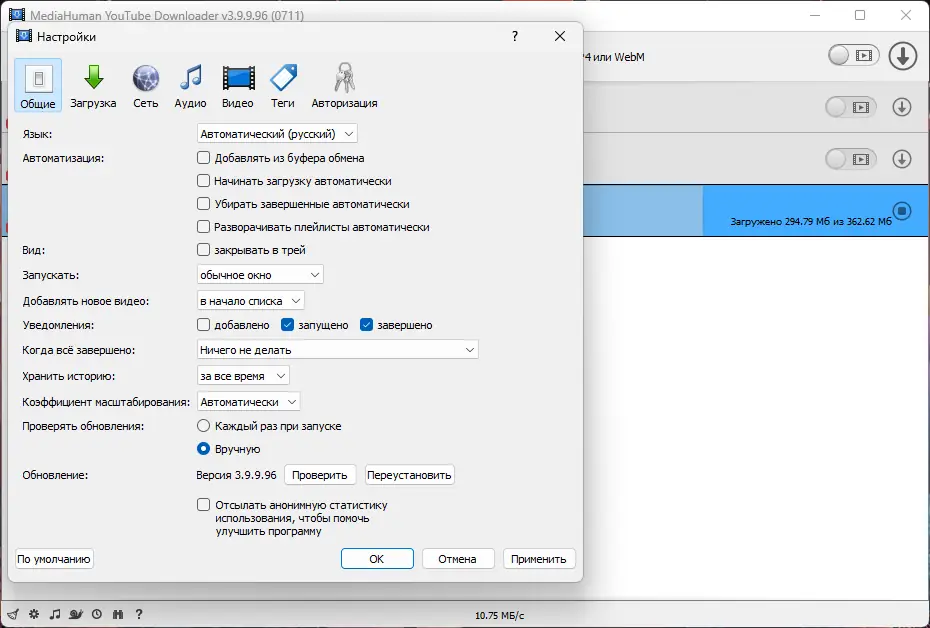The height and width of the screenshot is (628, 930).
Task: Click the Проверить update button
Action: (320, 475)
